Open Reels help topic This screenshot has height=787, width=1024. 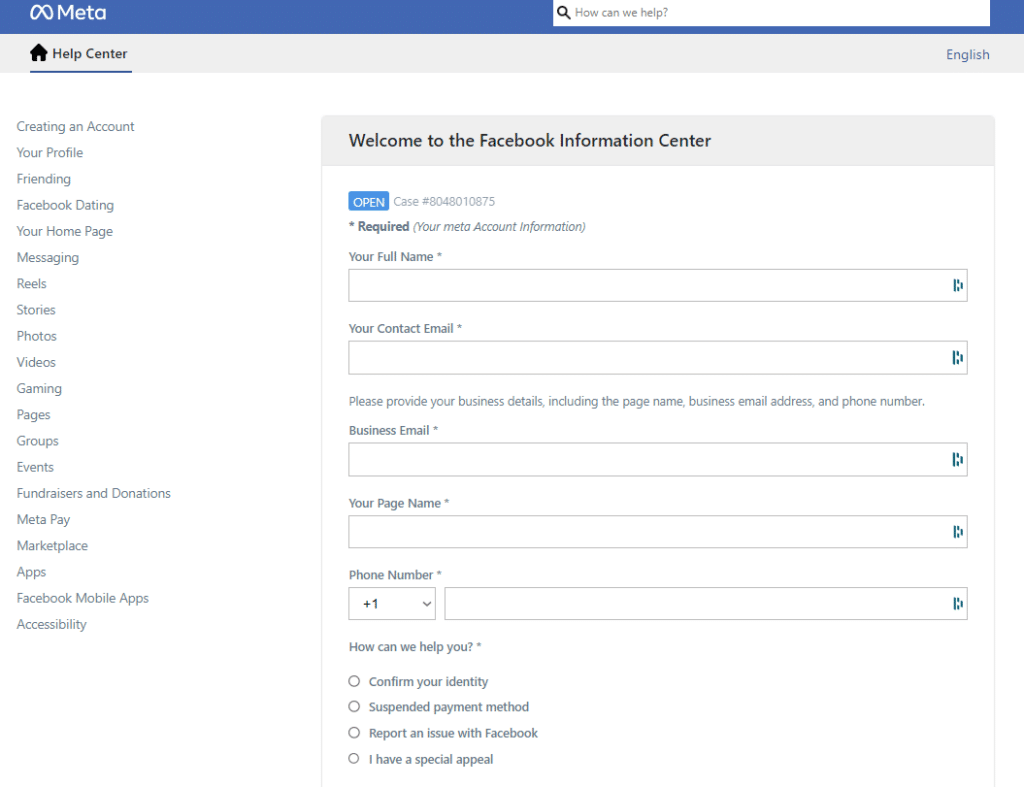click(x=31, y=283)
